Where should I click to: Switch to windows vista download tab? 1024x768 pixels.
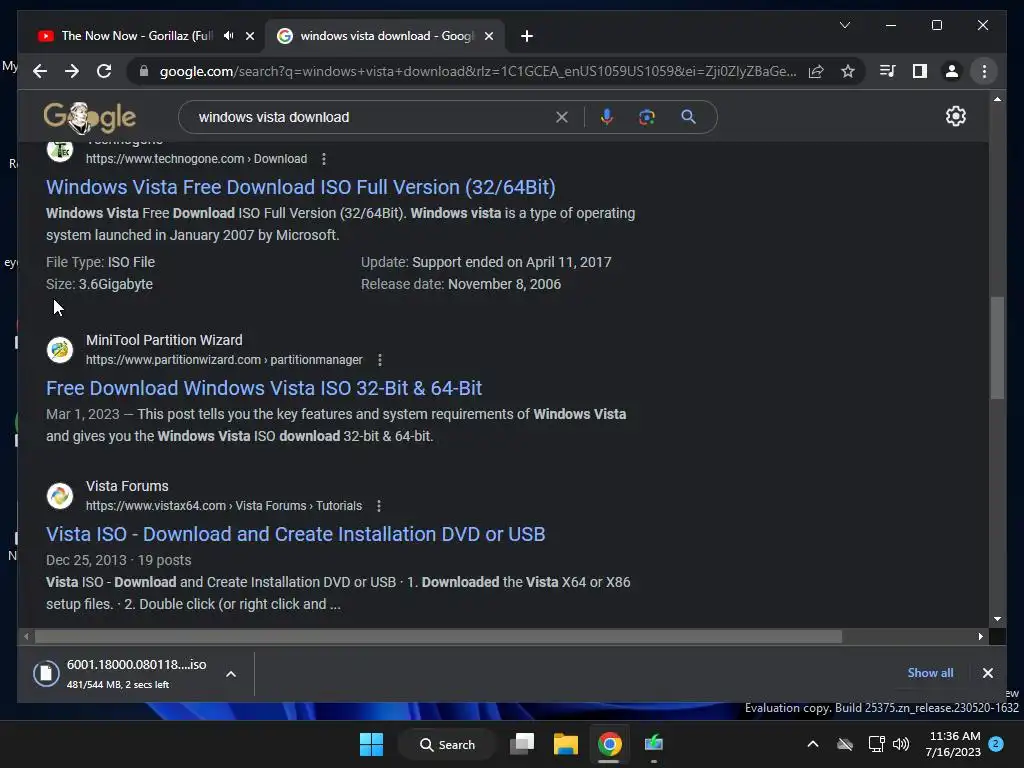coord(385,36)
